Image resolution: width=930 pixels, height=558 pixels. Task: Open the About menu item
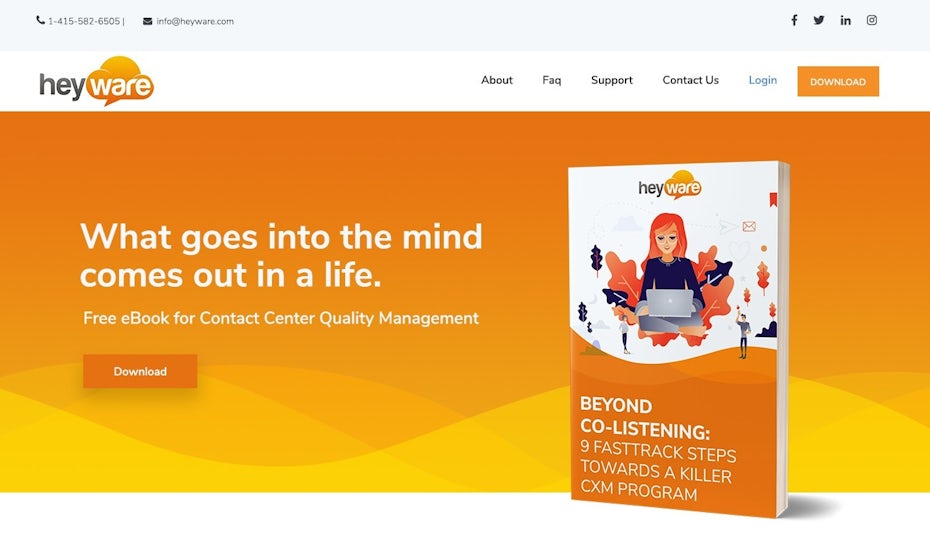(496, 80)
